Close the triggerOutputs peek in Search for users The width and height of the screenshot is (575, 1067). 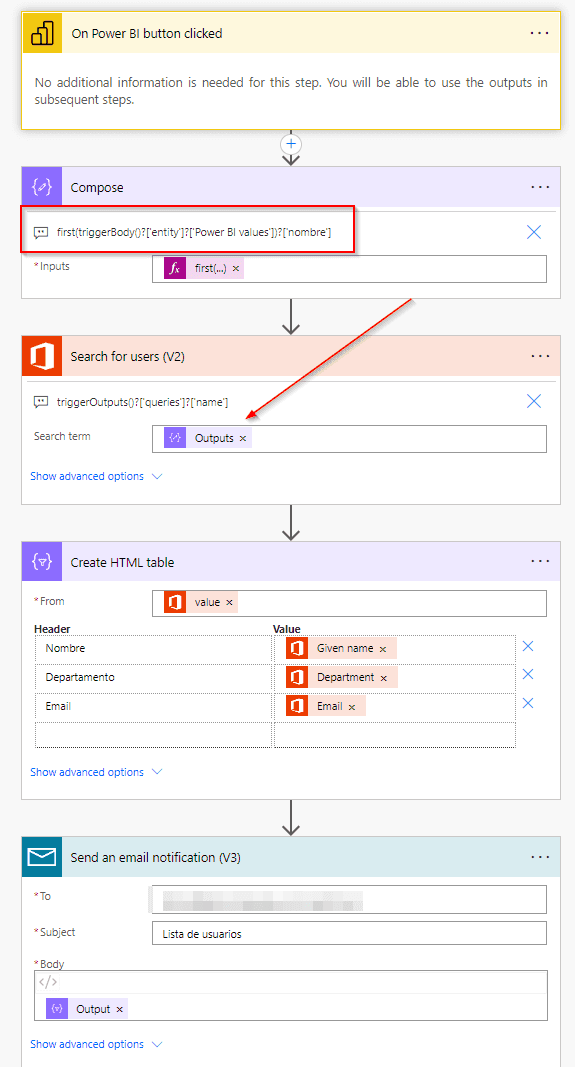(x=534, y=401)
